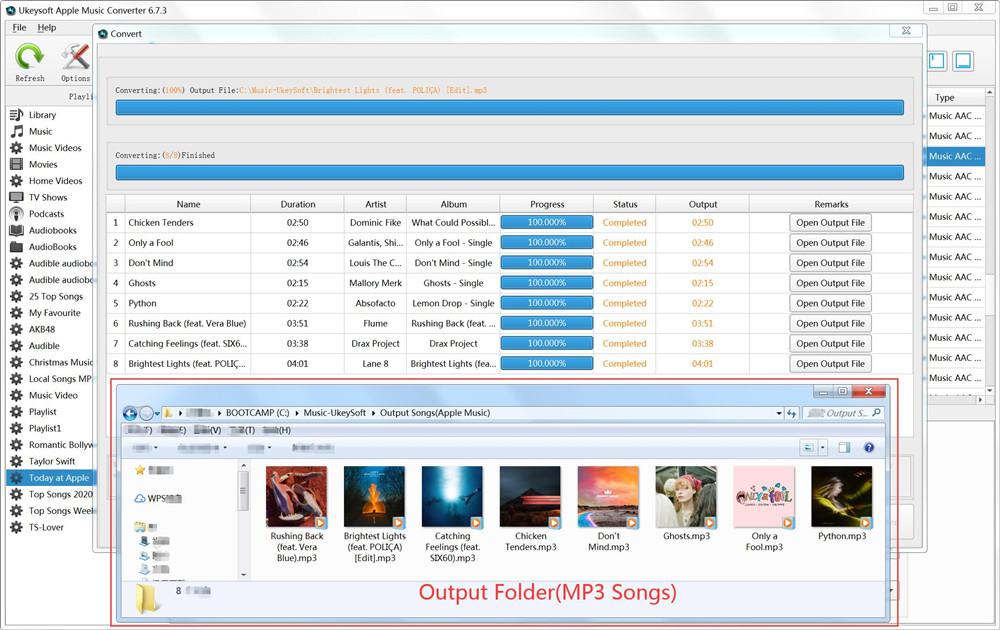1000x630 pixels.
Task: Open the Audiobooks book icon
Action: [17, 231]
